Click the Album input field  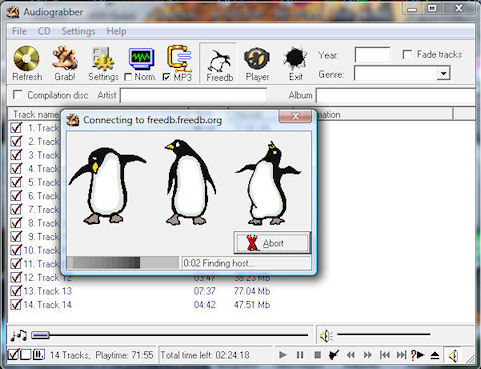(x=395, y=95)
